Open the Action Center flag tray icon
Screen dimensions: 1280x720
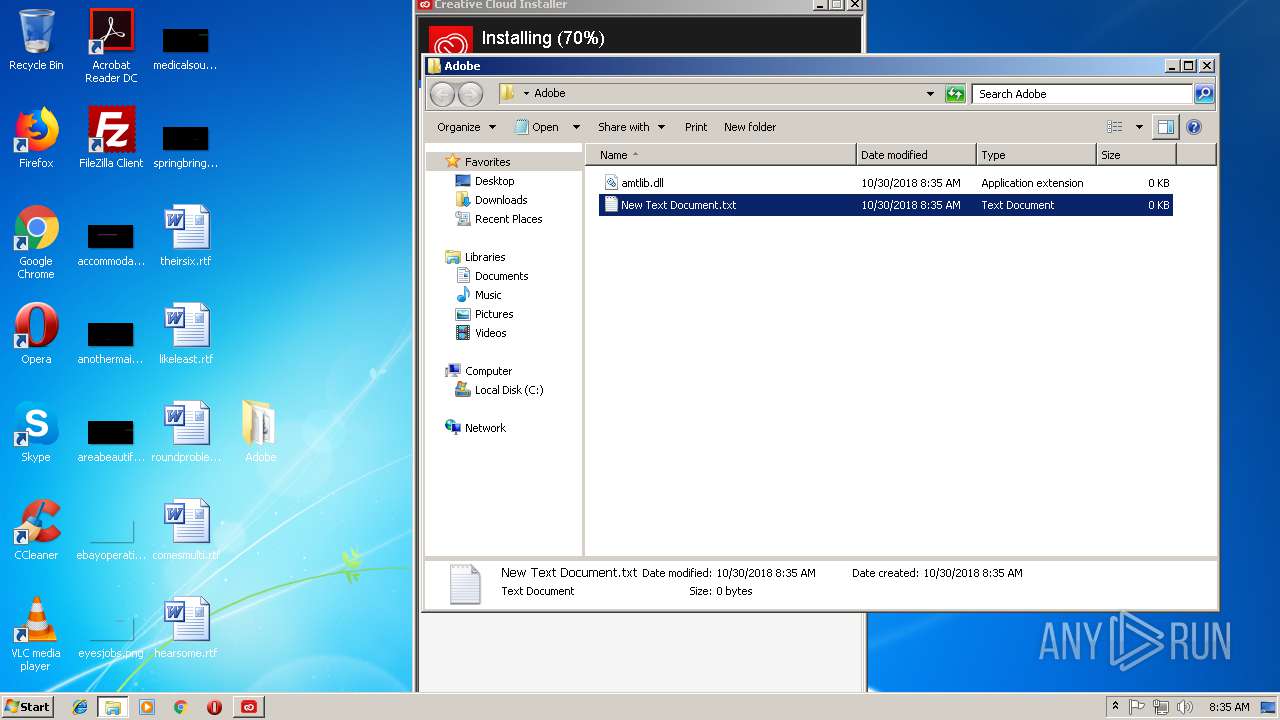[1137, 707]
